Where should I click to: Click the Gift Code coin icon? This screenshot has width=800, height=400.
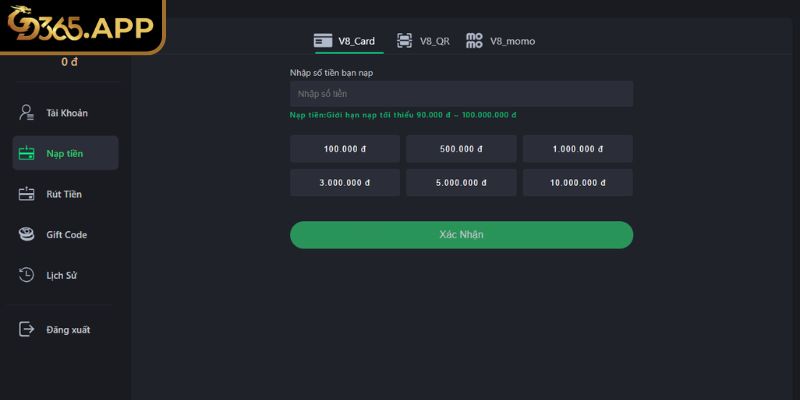27,234
